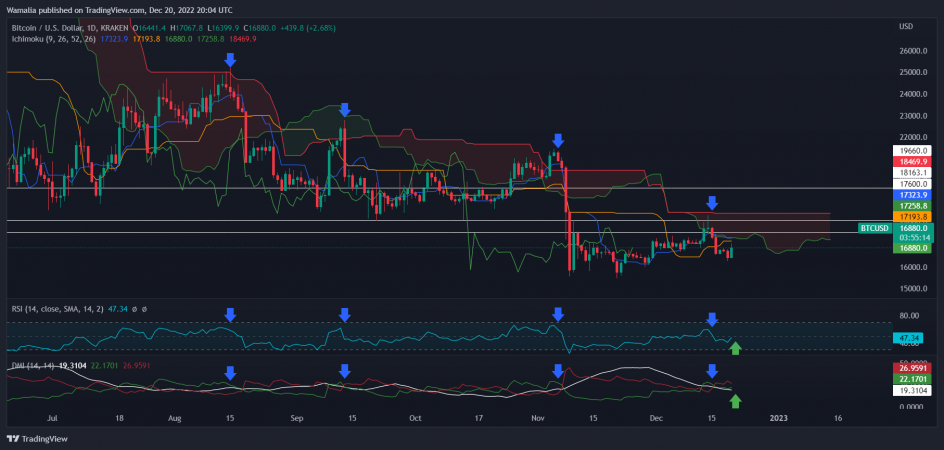Screen dimensions: 944x450
Task: Click the 17 date label after Oct
Action: 479,417
